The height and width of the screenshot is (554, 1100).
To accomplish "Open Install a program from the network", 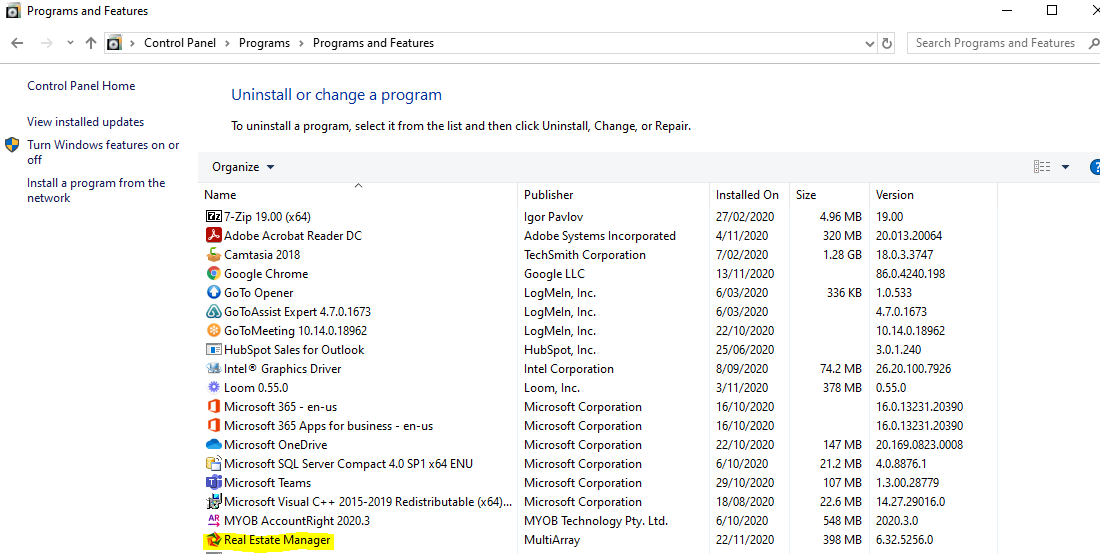I will click(96, 190).
